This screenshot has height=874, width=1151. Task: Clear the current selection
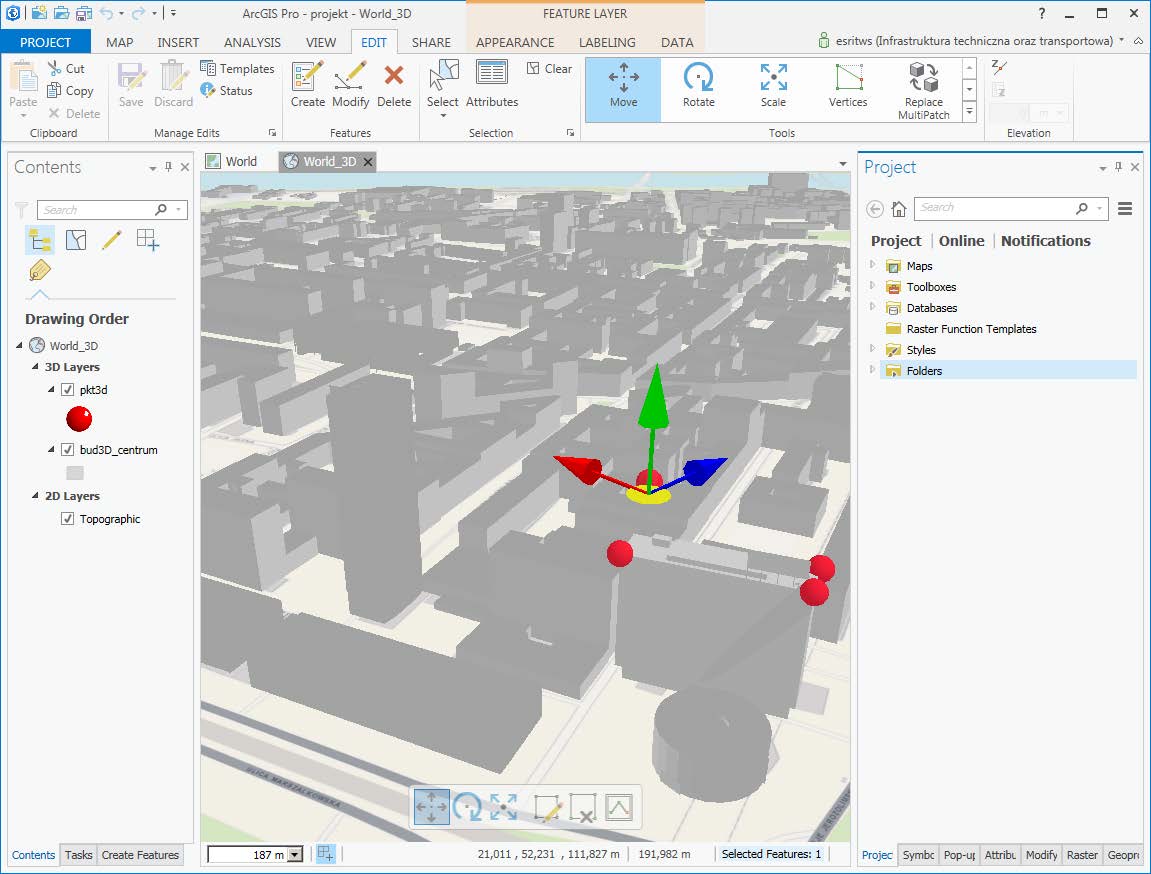(x=549, y=68)
